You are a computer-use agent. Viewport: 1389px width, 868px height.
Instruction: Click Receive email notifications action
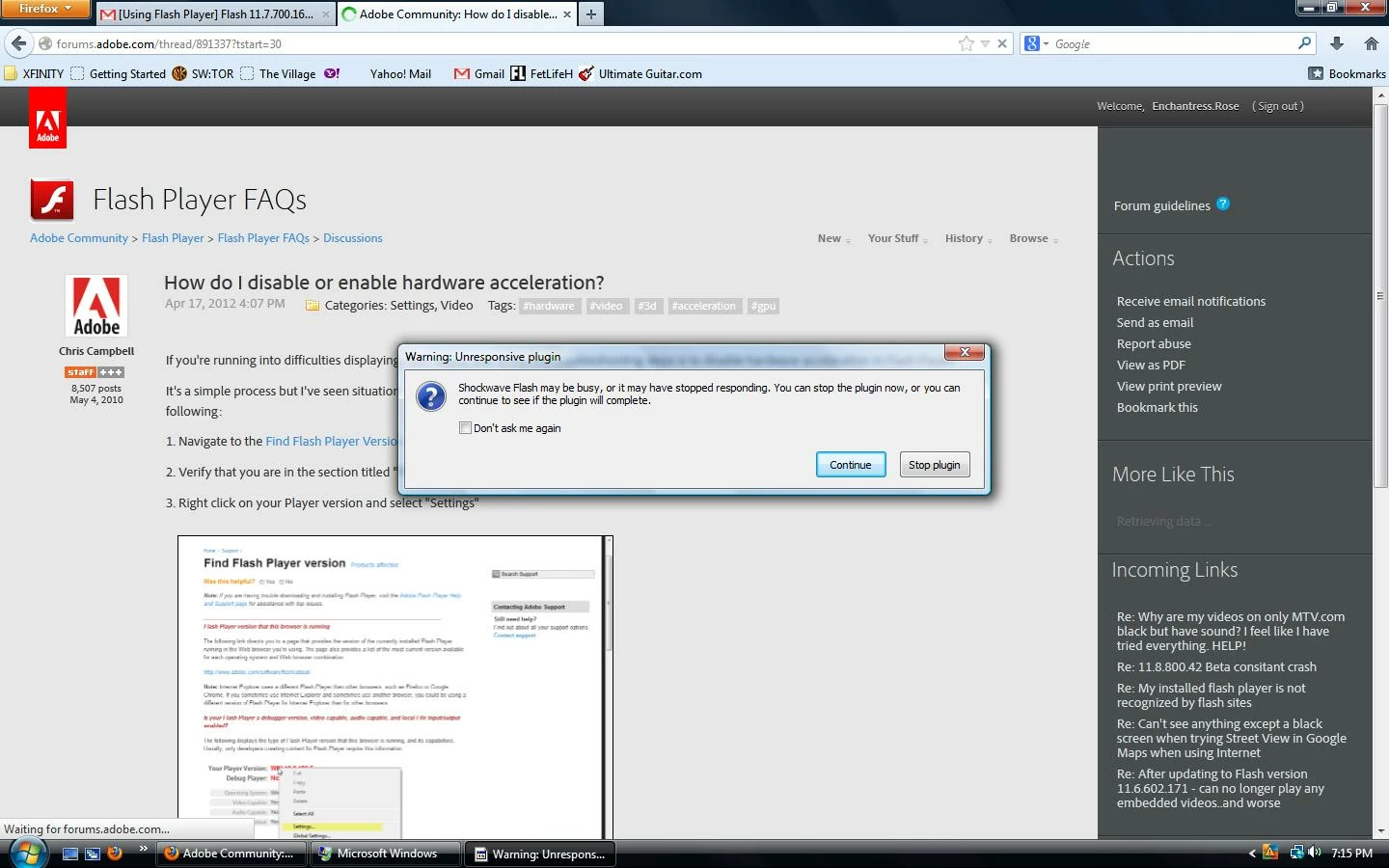pos(1191,301)
